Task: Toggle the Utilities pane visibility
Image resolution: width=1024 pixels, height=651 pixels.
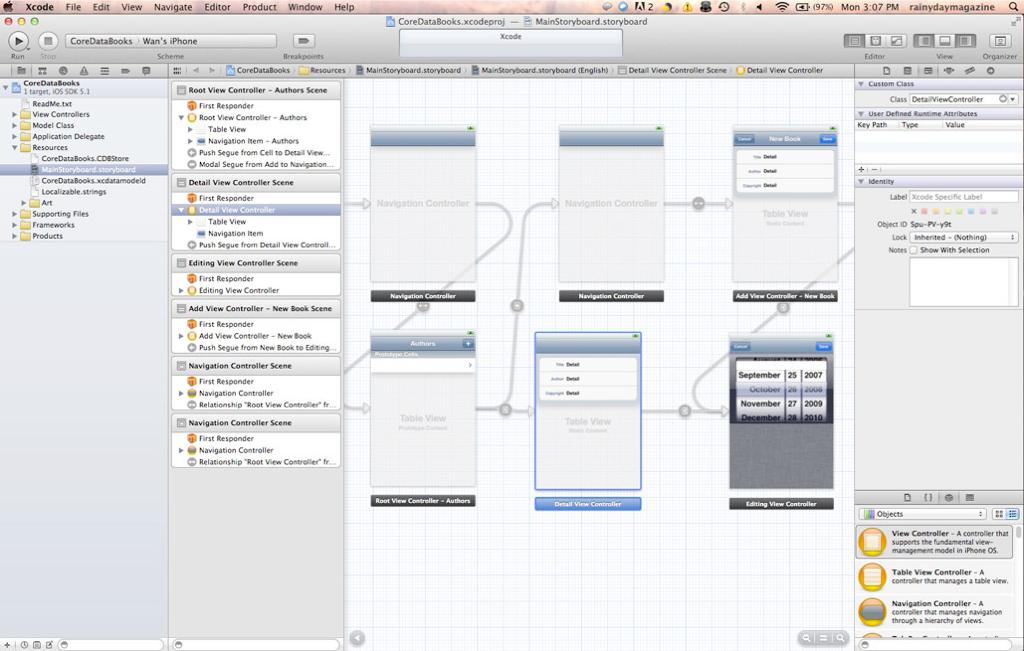Action: click(966, 41)
